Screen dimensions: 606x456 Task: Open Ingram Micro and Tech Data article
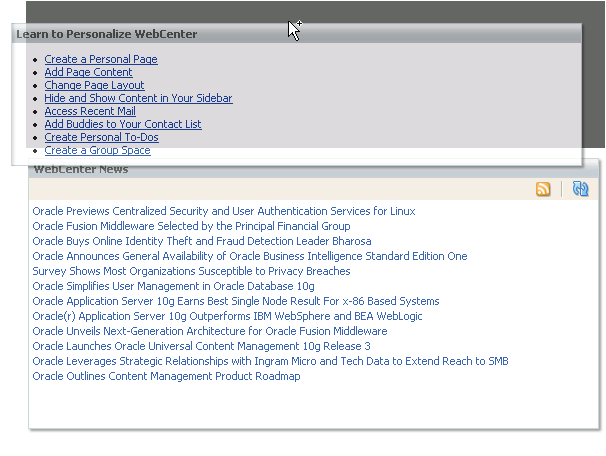point(271,361)
